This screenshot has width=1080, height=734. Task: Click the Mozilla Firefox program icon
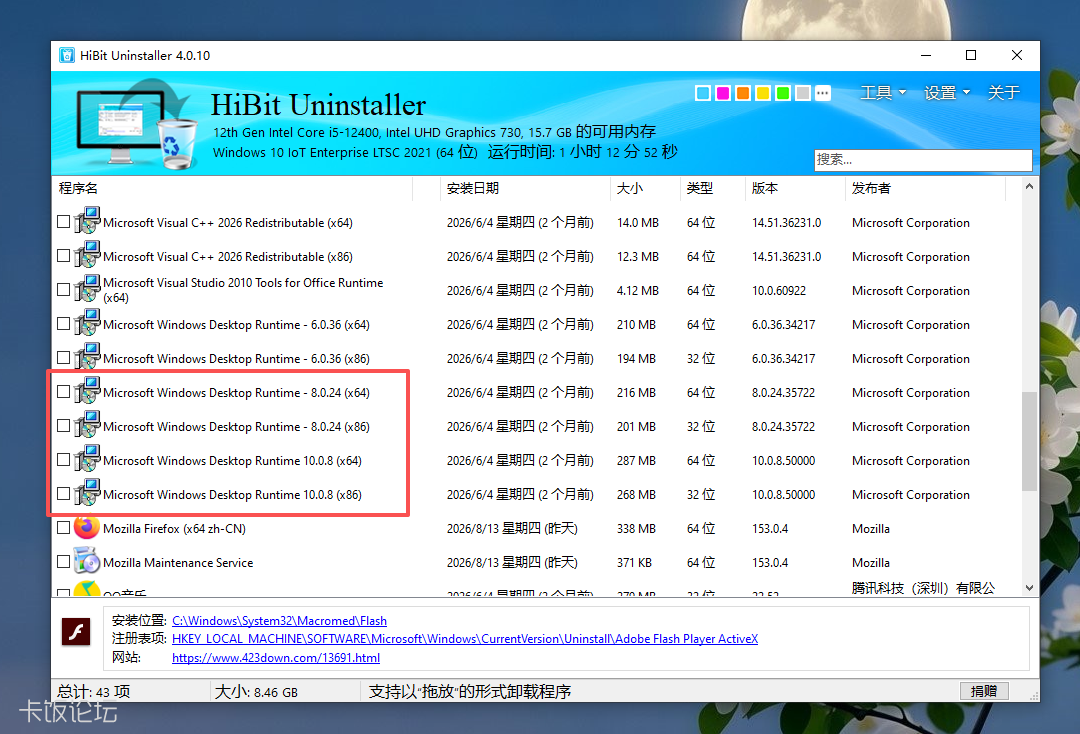coord(87,527)
